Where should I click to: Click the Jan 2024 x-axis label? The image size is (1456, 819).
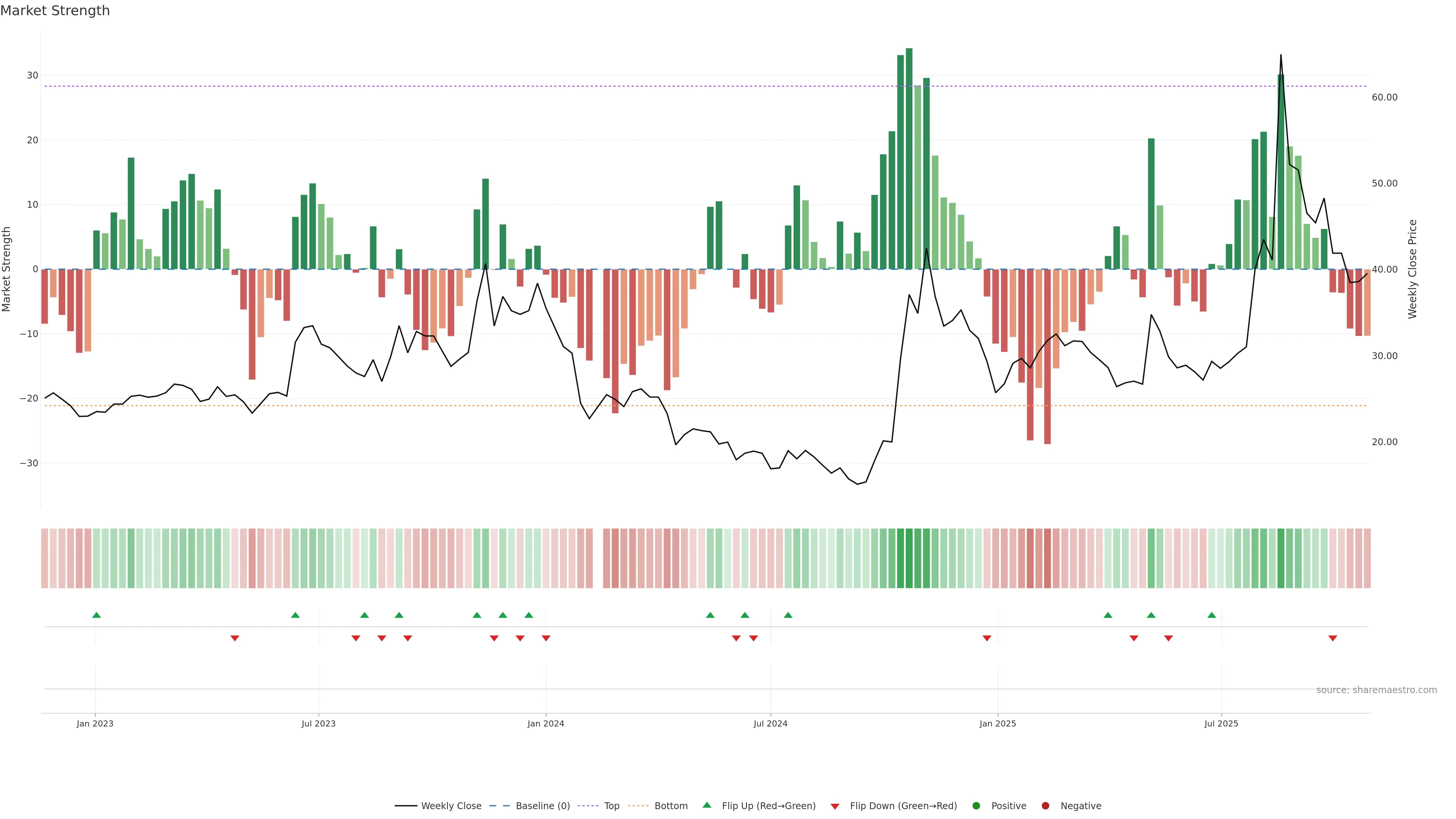point(546,723)
